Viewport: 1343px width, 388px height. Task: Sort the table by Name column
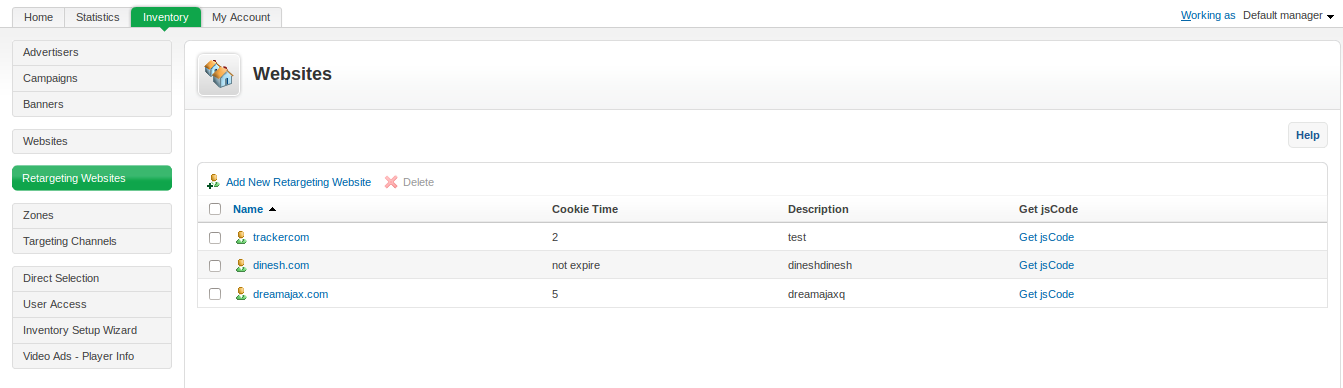coord(248,209)
